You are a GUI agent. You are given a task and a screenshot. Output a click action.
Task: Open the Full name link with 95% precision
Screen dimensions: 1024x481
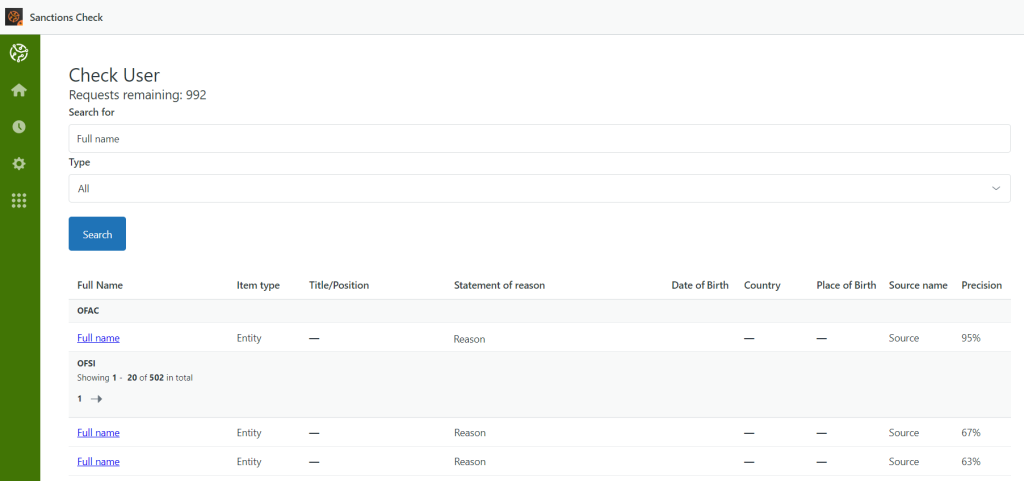pyautogui.click(x=98, y=338)
